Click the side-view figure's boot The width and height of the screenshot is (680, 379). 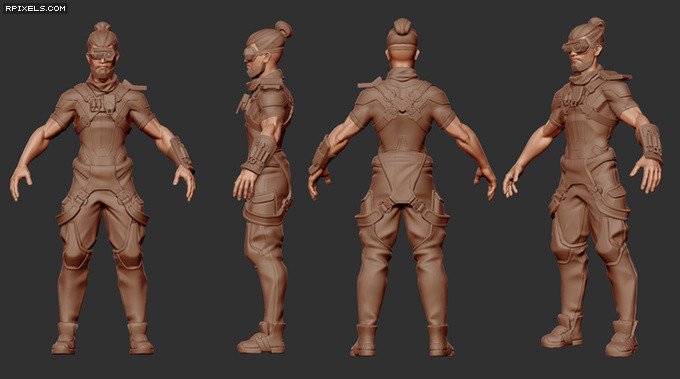262,338
